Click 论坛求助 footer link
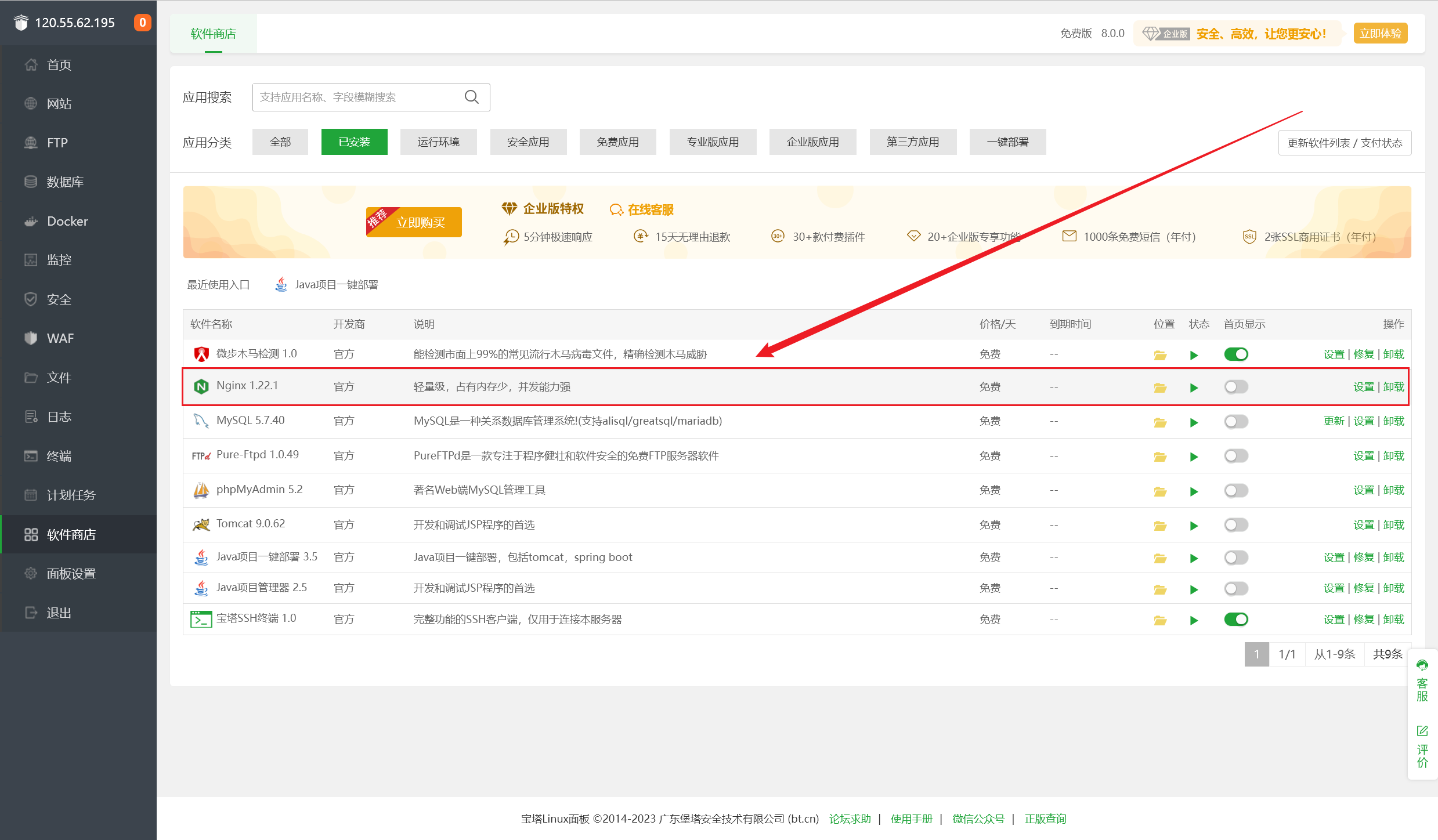The height and width of the screenshot is (840, 1438). point(850,819)
